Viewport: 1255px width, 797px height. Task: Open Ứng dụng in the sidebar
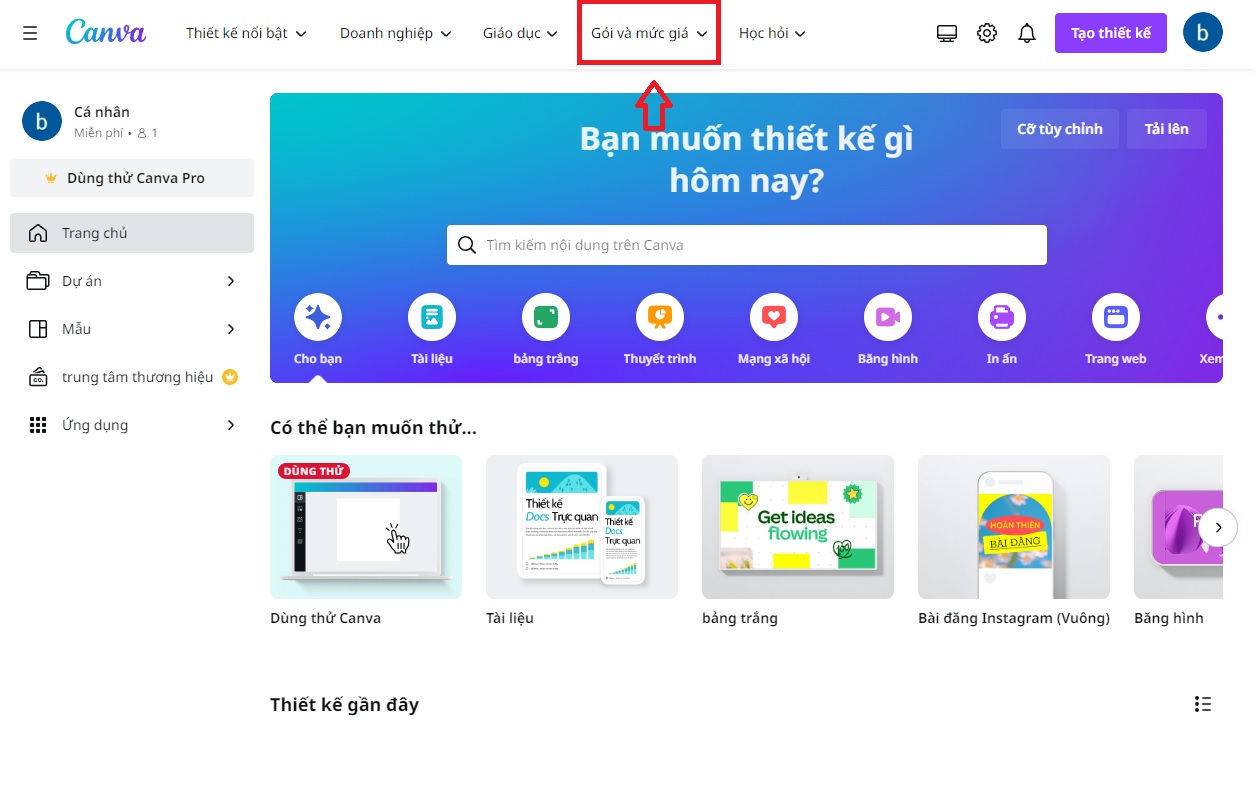click(132, 425)
